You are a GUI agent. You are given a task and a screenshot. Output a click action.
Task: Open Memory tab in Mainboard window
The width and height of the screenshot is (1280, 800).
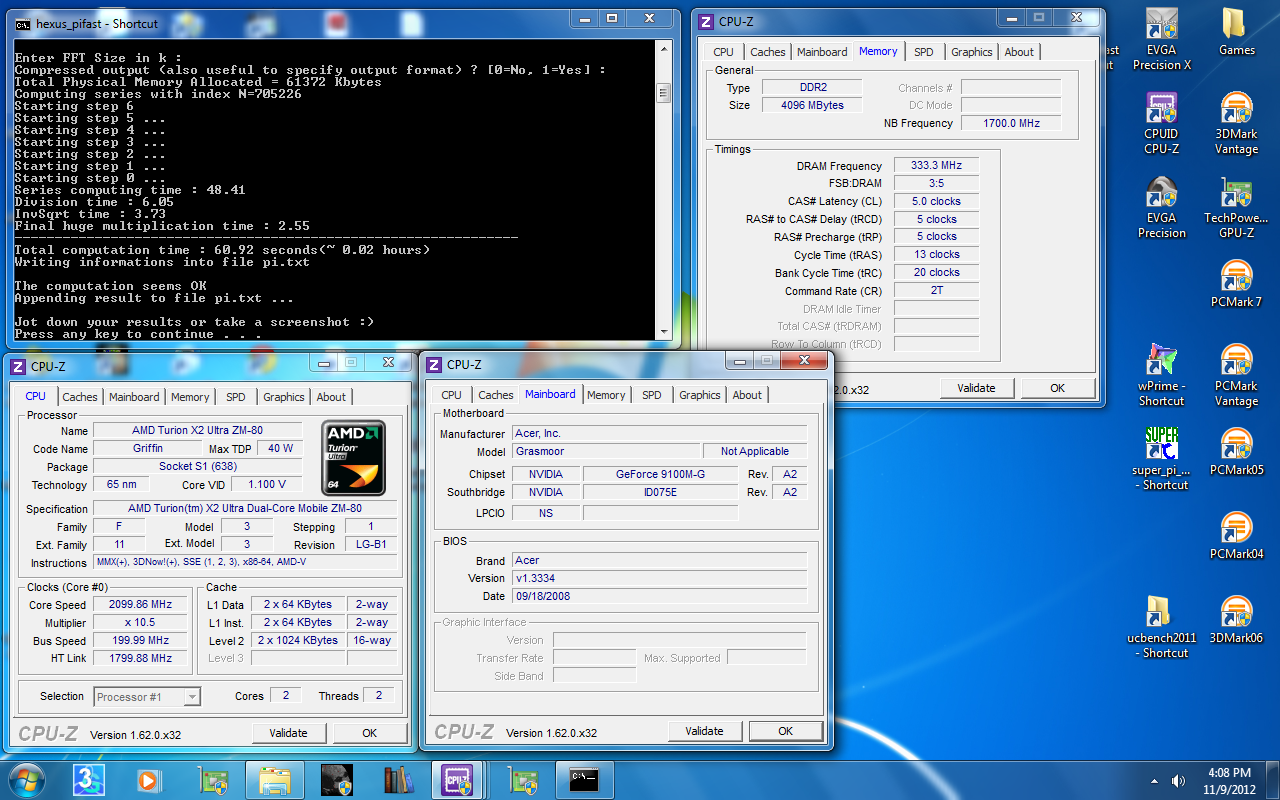coord(606,395)
